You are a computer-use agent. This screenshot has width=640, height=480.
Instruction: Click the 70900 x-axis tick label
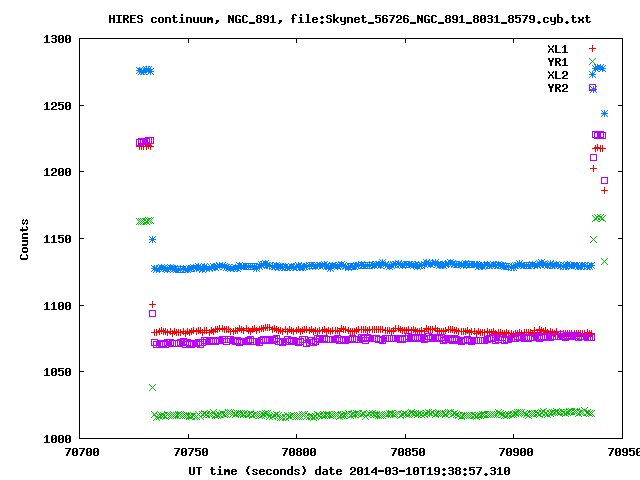pos(516,452)
